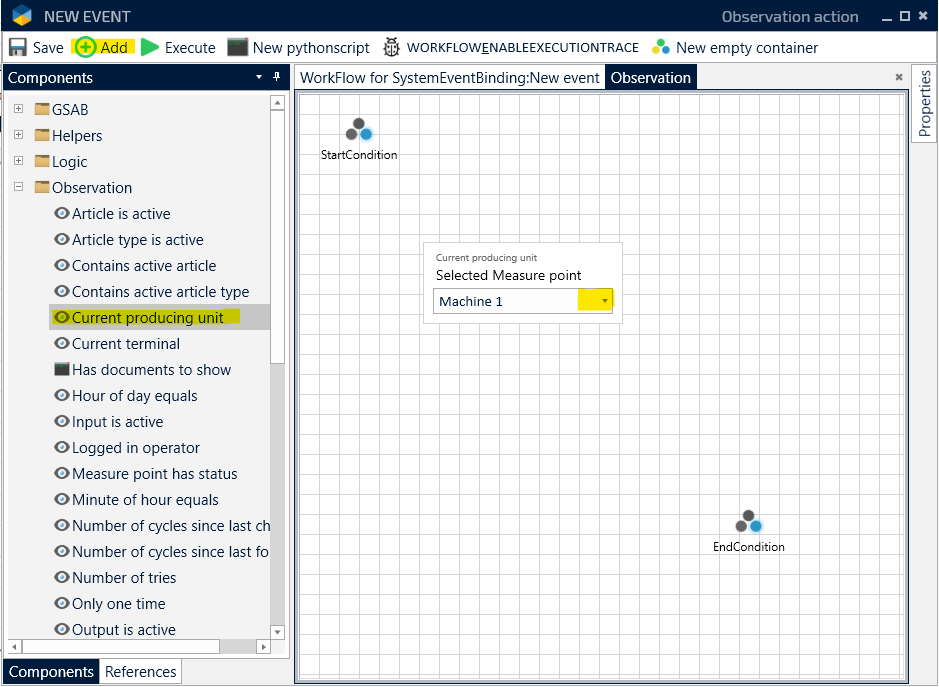
Task: Open the Selected Measure point dropdown
Action: click(x=604, y=301)
